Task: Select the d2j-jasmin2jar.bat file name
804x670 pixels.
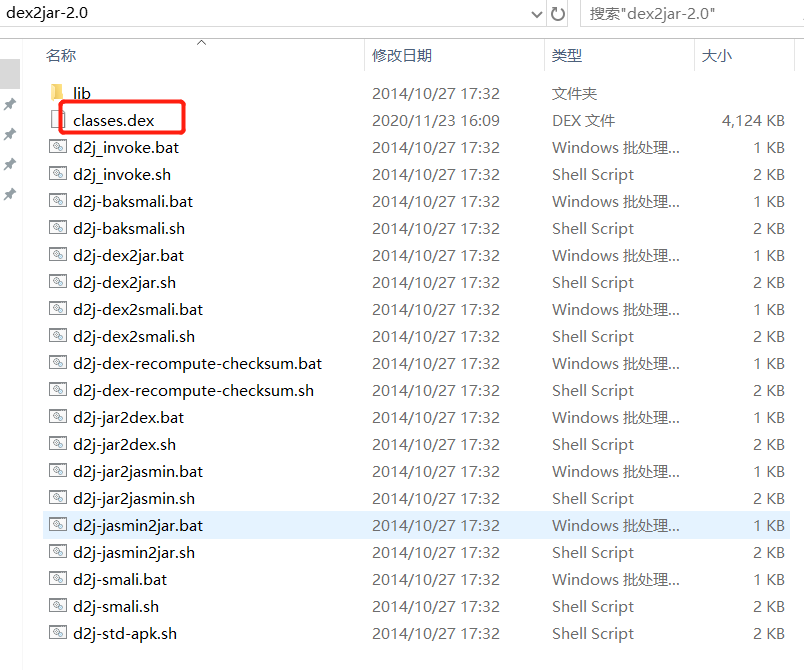Action: (138, 525)
